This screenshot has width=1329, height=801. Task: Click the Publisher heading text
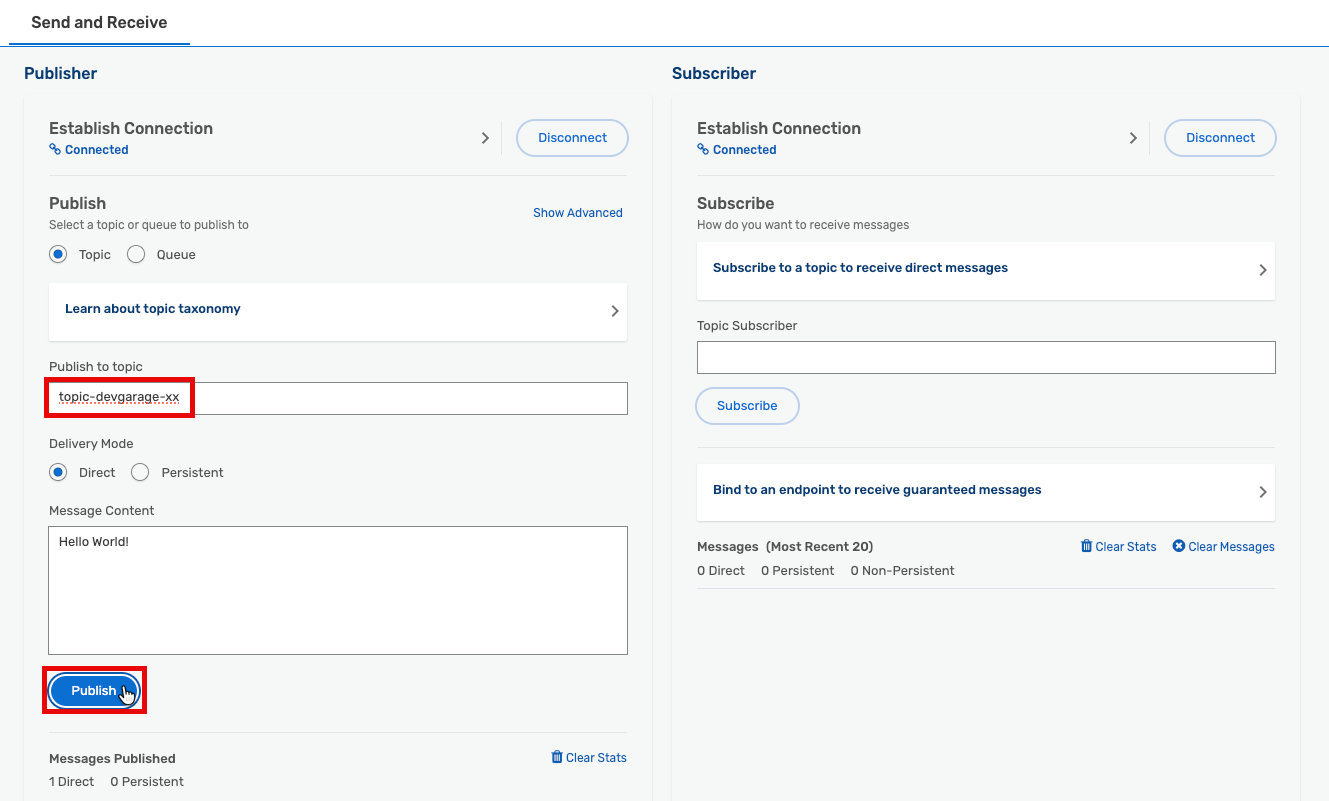[x=61, y=73]
